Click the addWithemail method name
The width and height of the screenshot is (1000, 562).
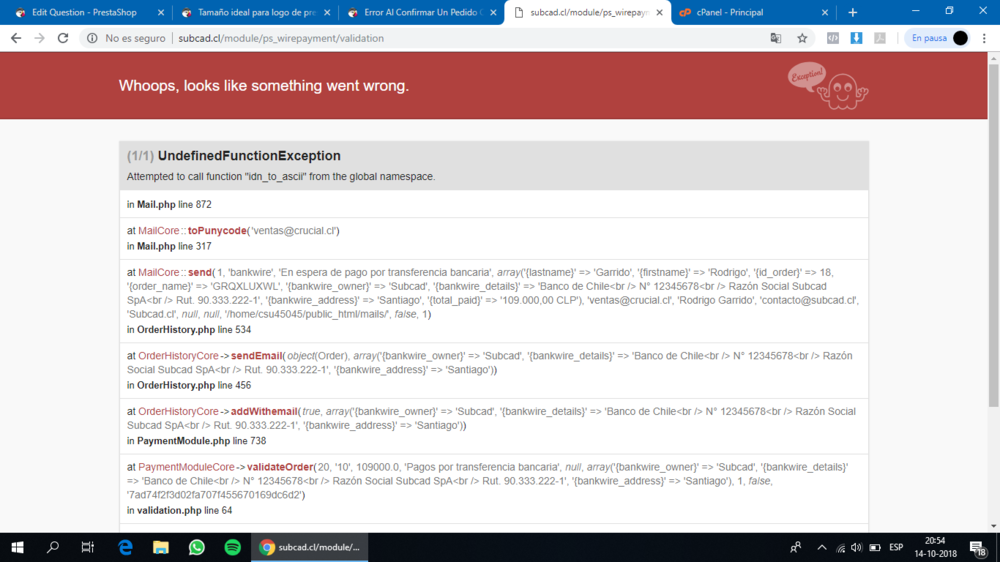coord(264,411)
